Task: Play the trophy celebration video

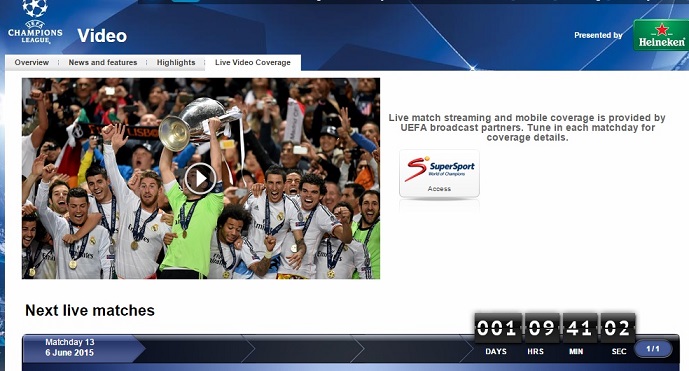Action: [200, 178]
